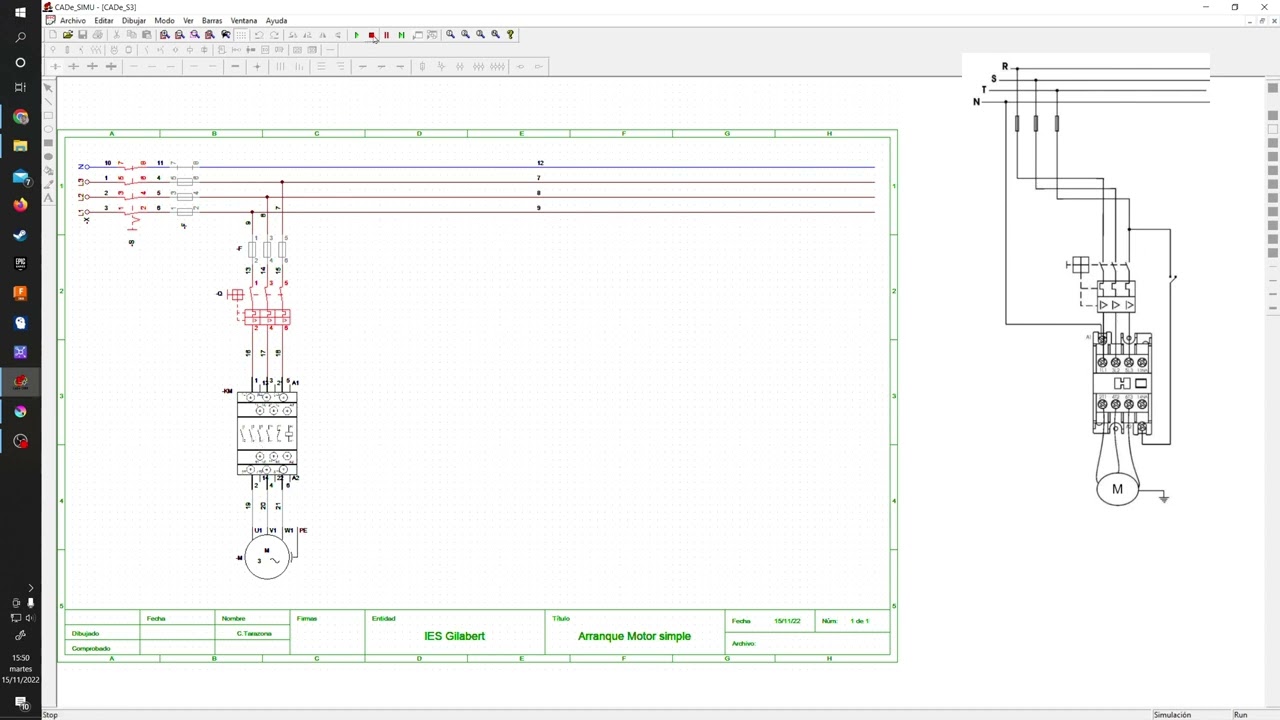Image resolution: width=1280 pixels, height=720 pixels.
Task: Click the -F fuse group in schematic
Action: pyautogui.click(x=267, y=249)
